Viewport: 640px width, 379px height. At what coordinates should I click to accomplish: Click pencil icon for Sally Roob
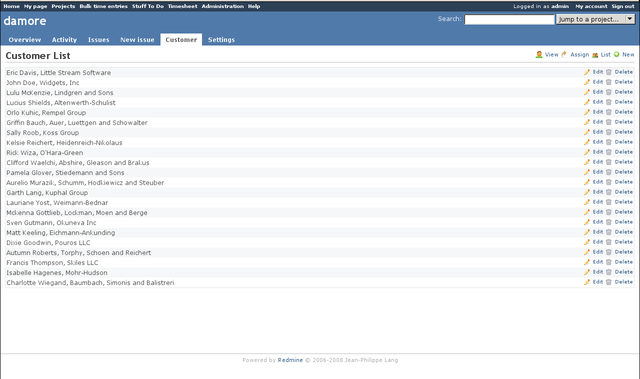[x=587, y=132]
